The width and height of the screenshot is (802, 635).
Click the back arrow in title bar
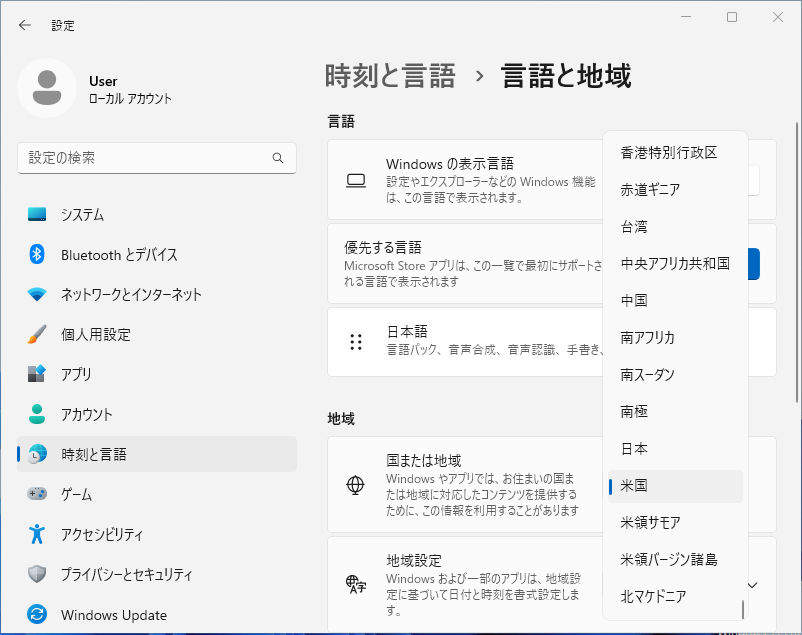(25, 25)
